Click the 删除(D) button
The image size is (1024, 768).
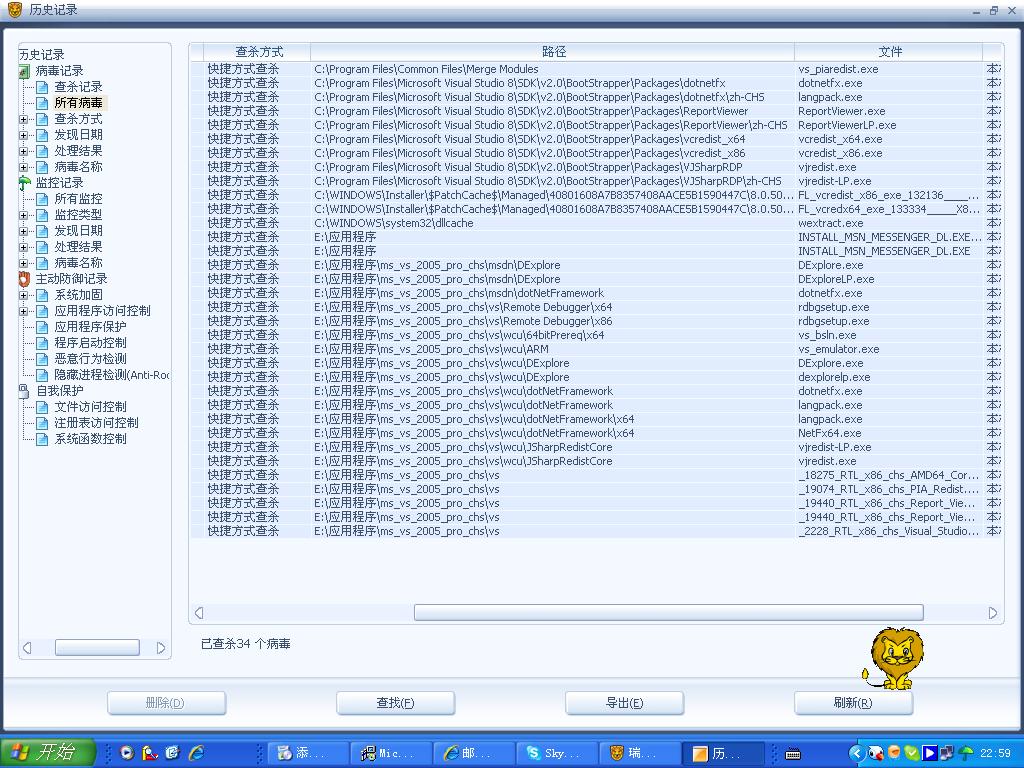pos(167,703)
